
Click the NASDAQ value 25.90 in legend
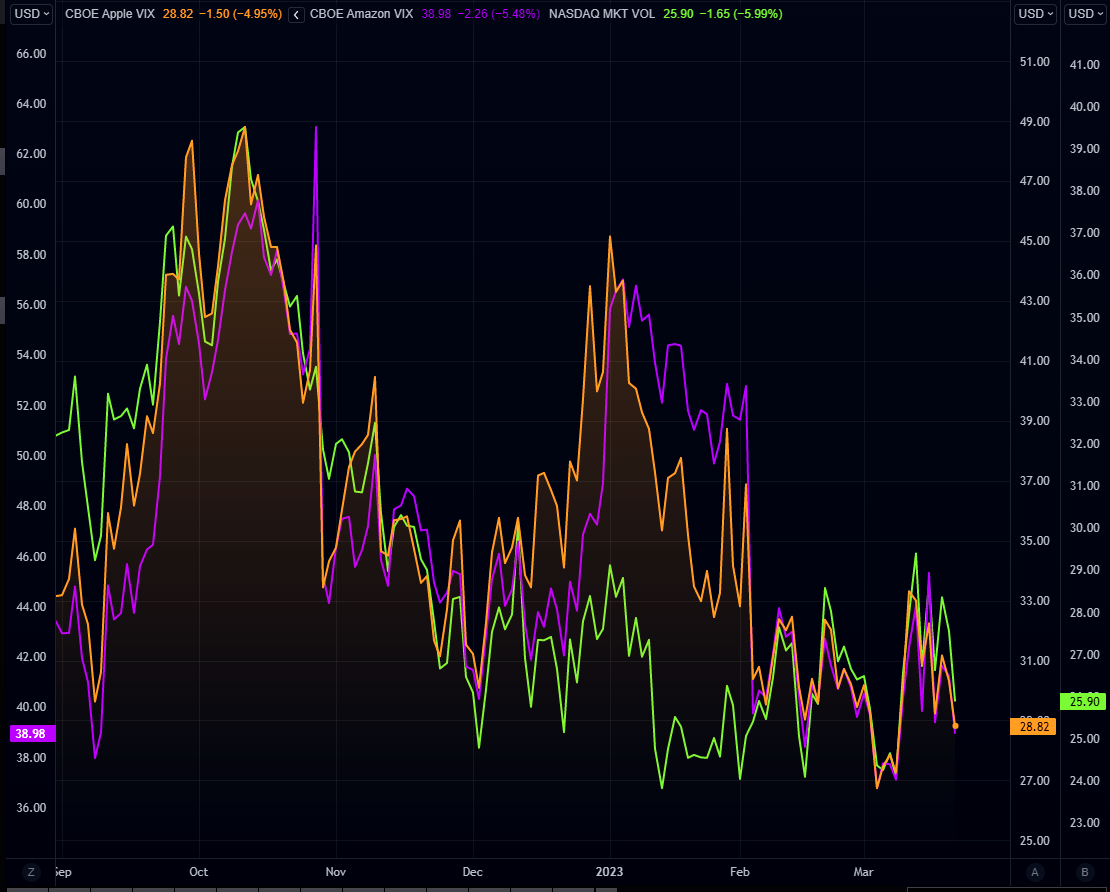coord(678,13)
